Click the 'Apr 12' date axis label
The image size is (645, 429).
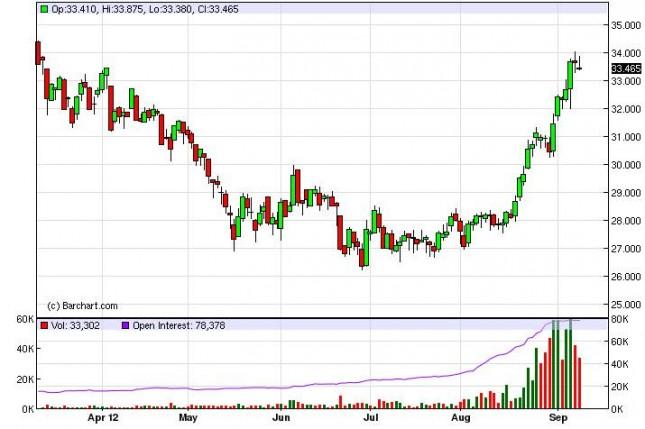[x=103, y=418]
